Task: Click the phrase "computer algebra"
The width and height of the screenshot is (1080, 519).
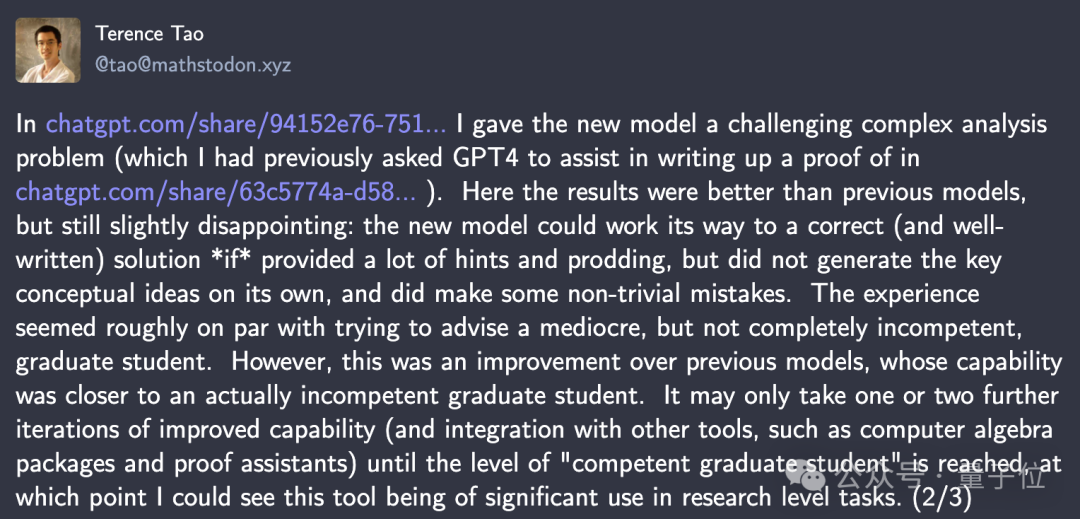Action: tap(957, 430)
